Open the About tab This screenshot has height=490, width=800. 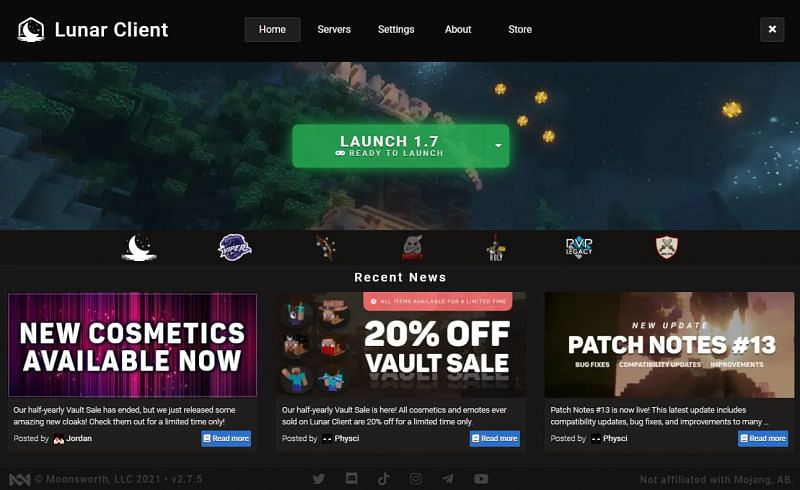[458, 30]
